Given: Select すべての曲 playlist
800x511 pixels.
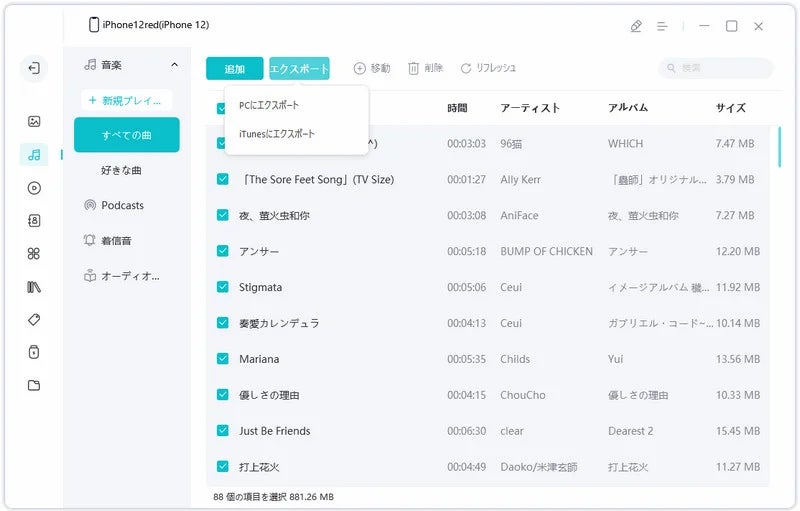Looking at the screenshot, I should (127, 135).
